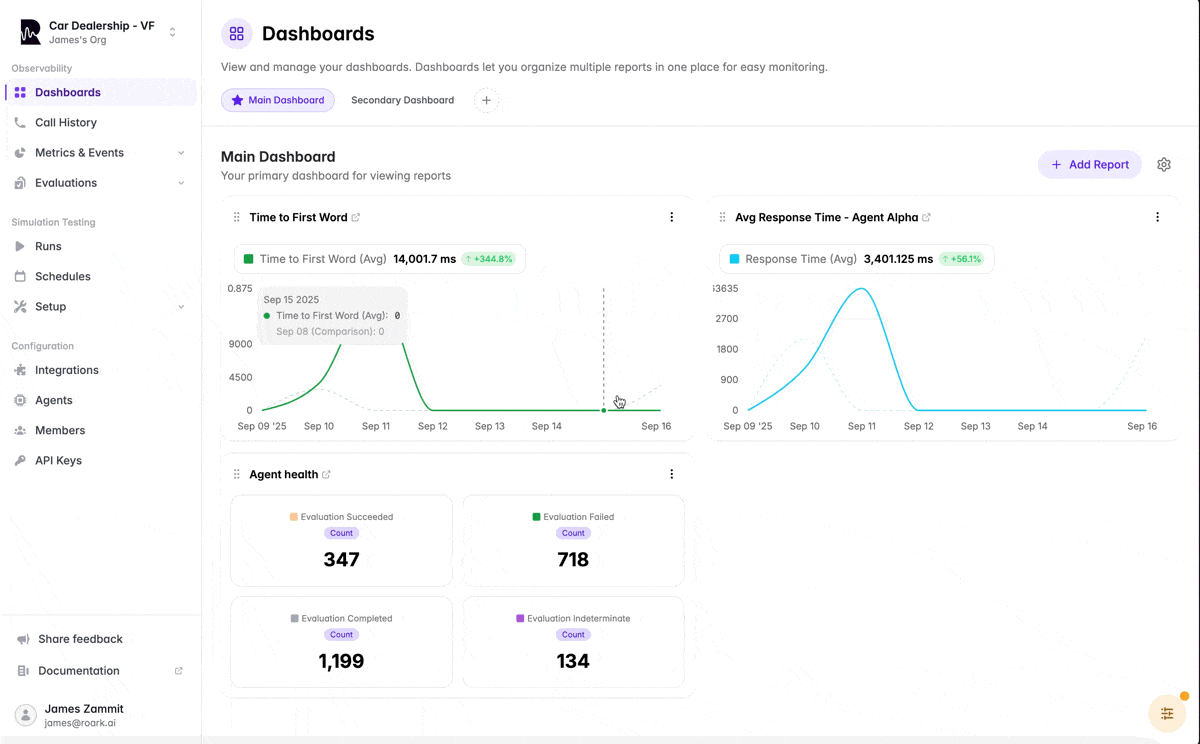Open the floating filter settings button

tap(1167, 713)
